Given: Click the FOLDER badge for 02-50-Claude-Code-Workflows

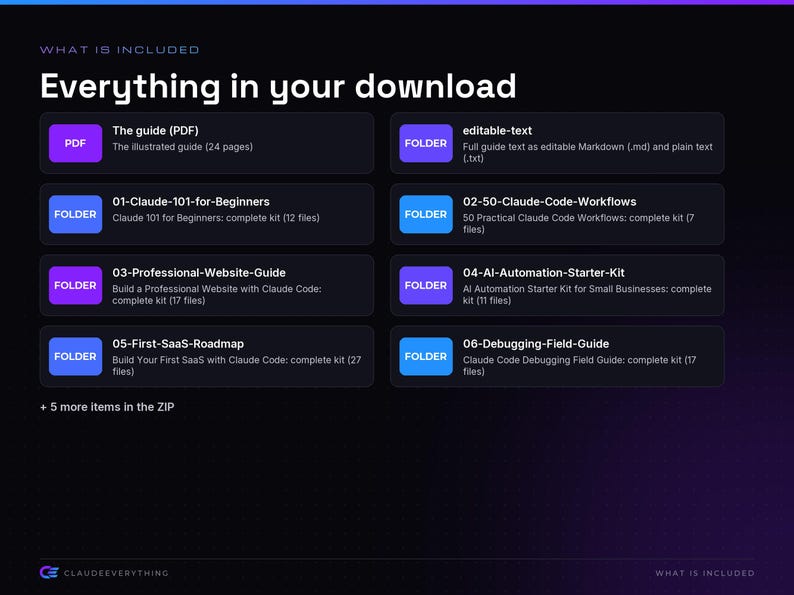Looking at the screenshot, I should tap(426, 214).
